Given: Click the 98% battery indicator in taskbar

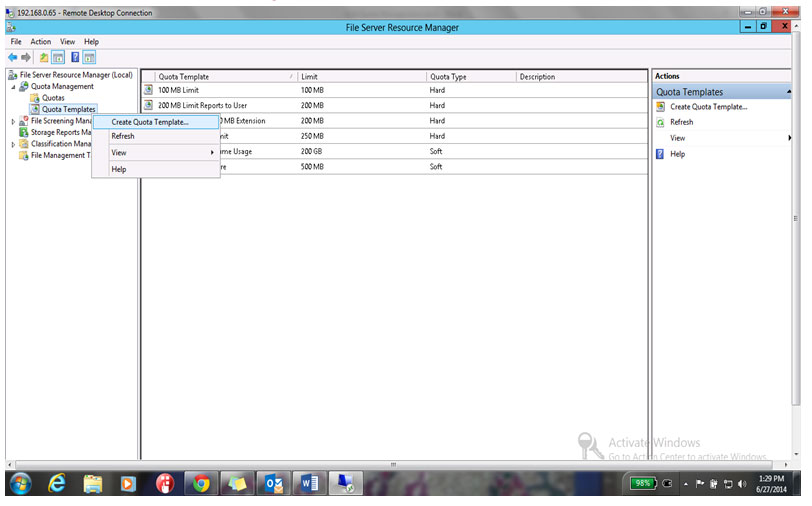Looking at the screenshot, I should click(643, 483).
